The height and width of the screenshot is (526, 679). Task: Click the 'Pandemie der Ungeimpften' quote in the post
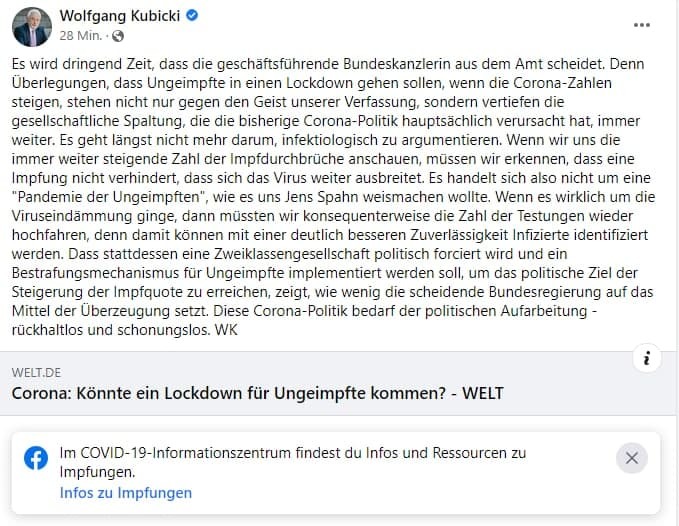pos(110,197)
